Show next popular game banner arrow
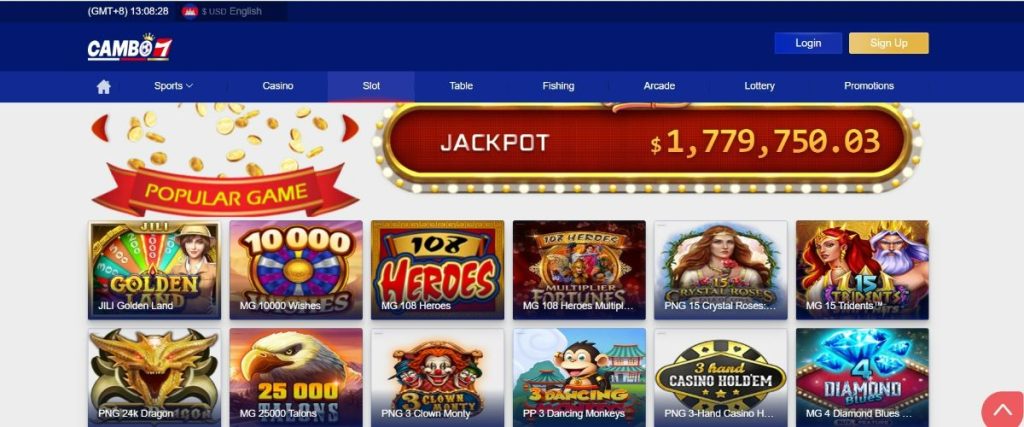 [351, 128]
